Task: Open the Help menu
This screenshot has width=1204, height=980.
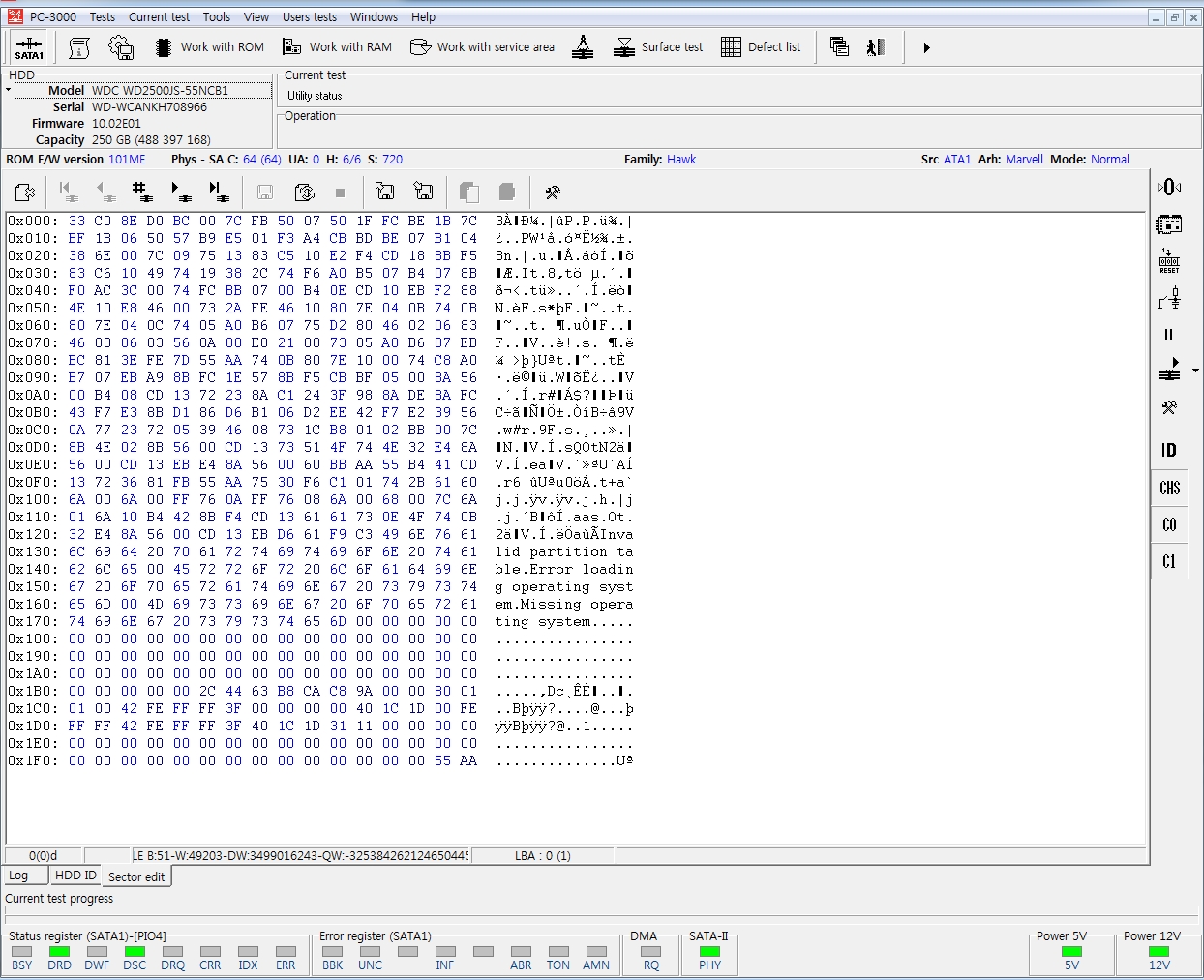Action: click(423, 16)
